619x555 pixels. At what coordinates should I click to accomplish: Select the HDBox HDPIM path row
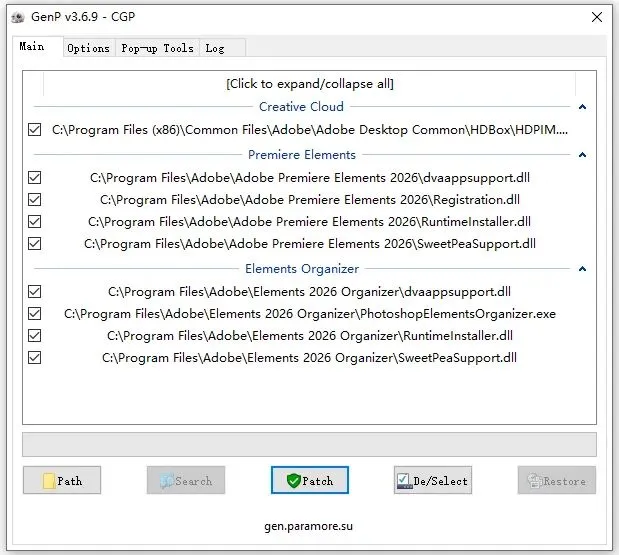point(310,130)
